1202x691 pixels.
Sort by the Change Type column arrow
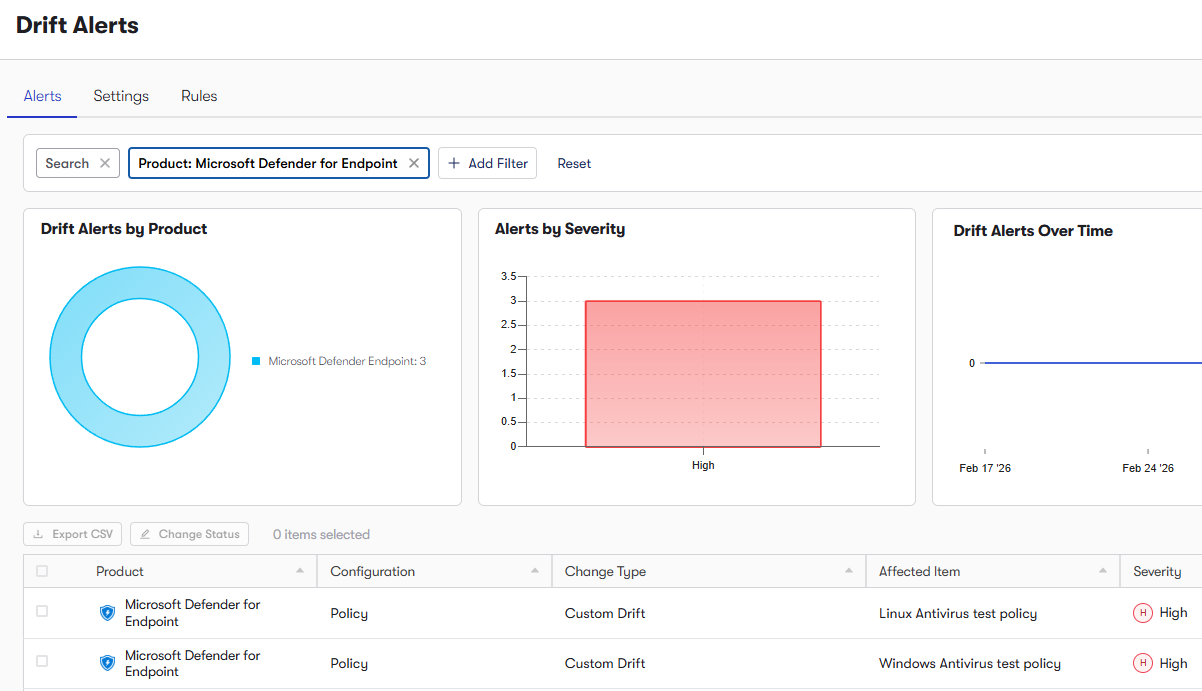(x=849, y=571)
